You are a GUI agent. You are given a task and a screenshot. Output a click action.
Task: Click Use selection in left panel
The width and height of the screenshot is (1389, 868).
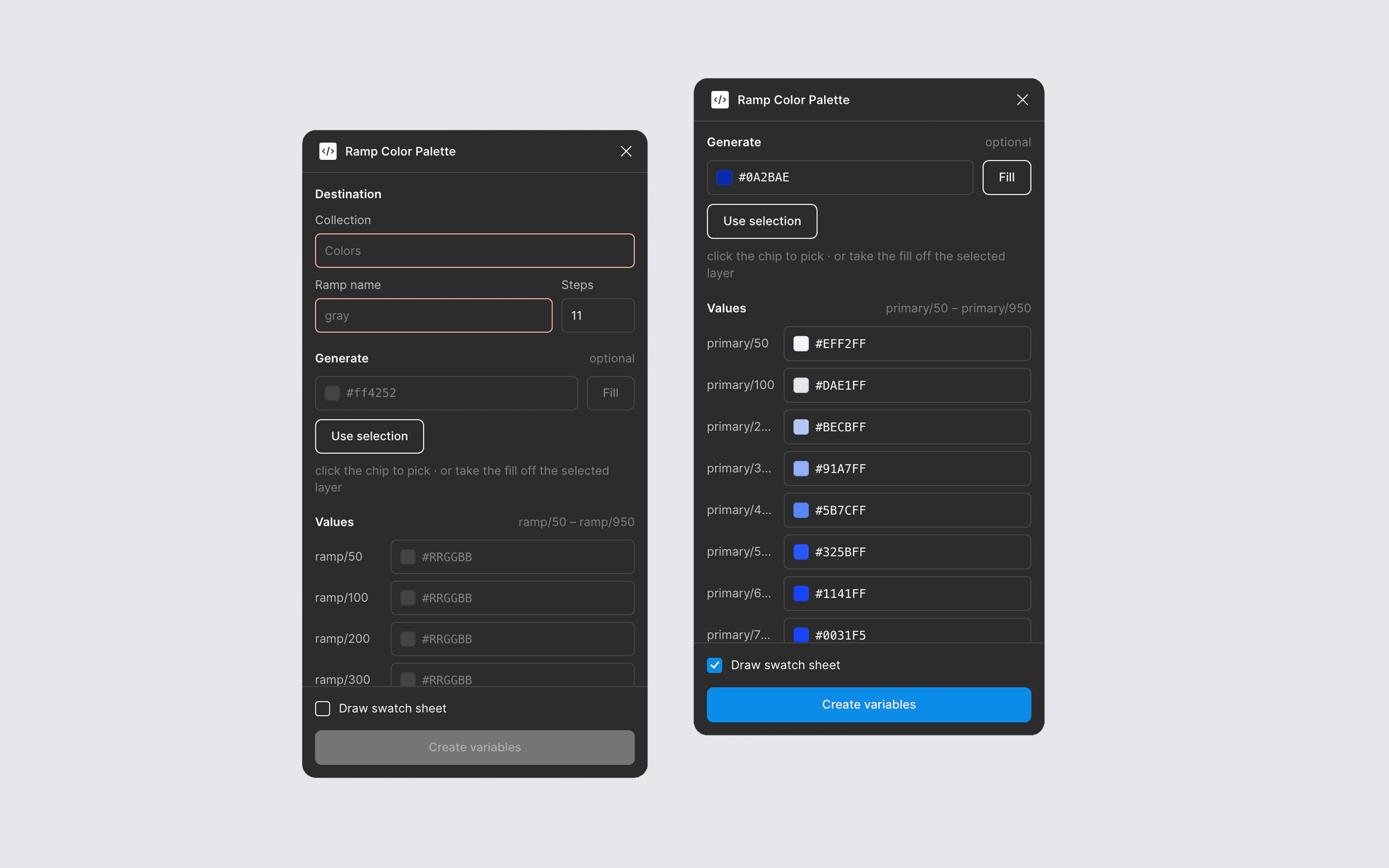370,436
